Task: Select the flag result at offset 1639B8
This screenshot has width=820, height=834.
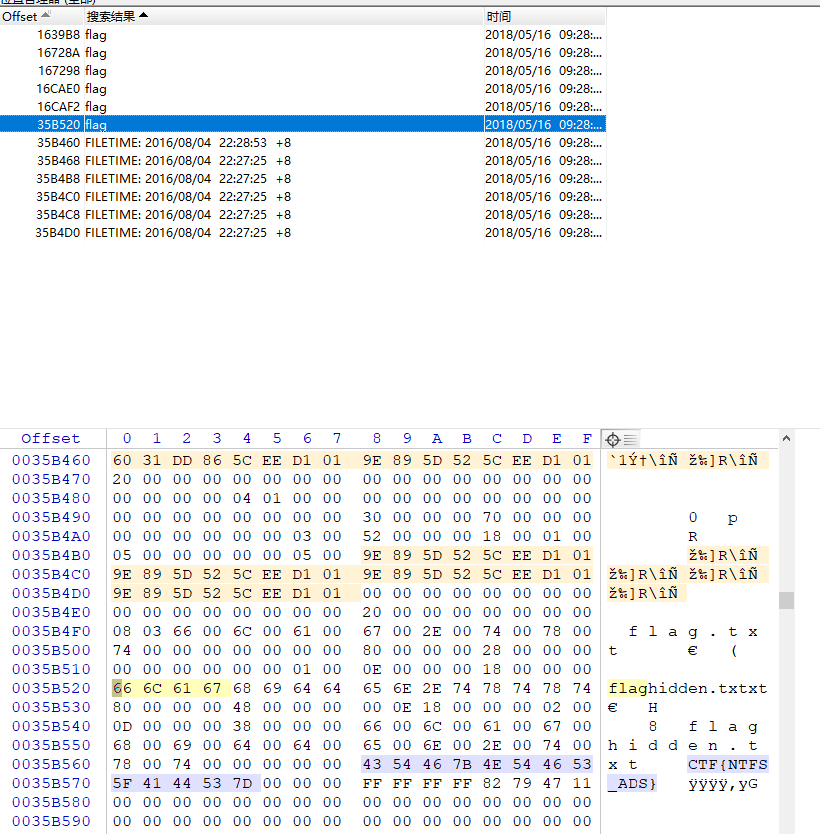Action: (x=96, y=35)
